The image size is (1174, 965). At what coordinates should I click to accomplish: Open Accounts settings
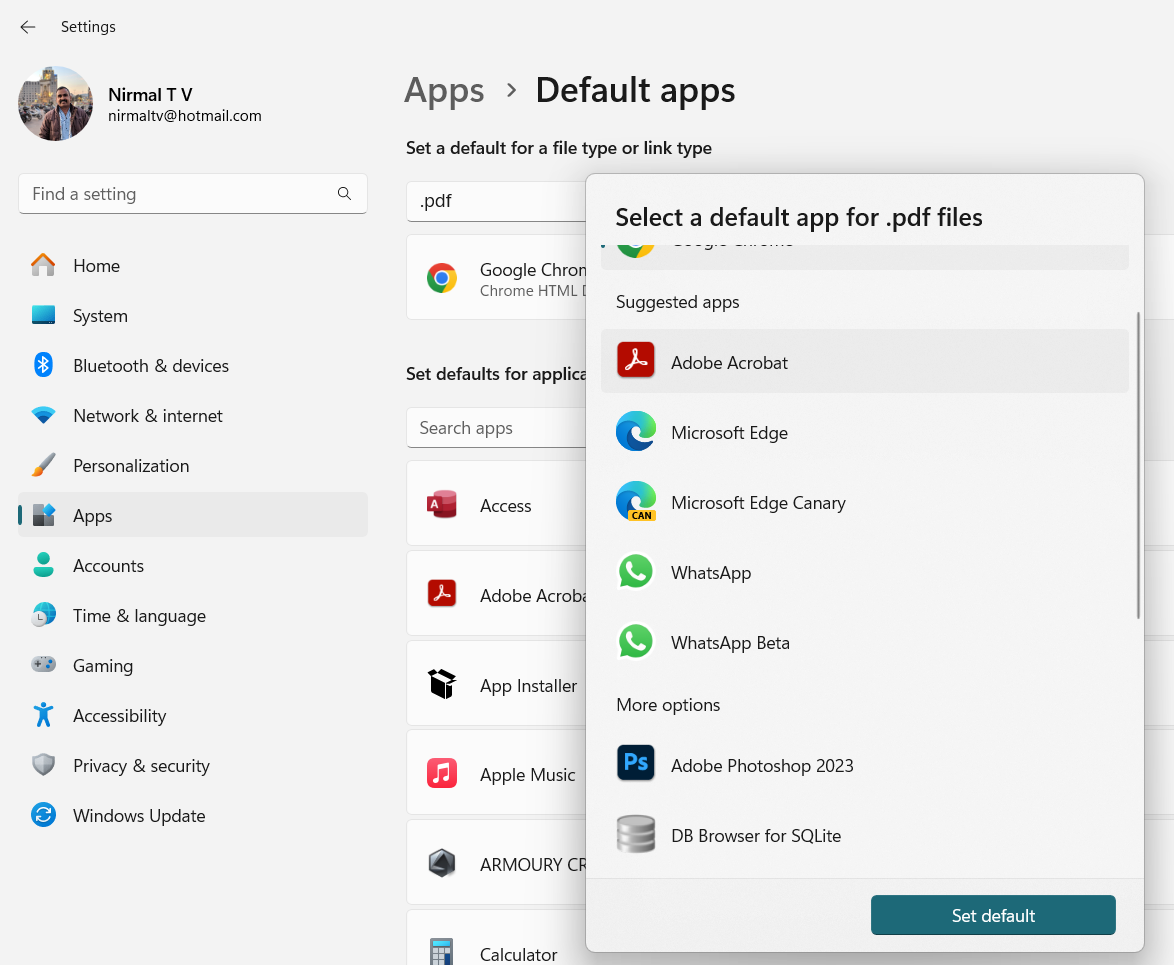pos(192,566)
